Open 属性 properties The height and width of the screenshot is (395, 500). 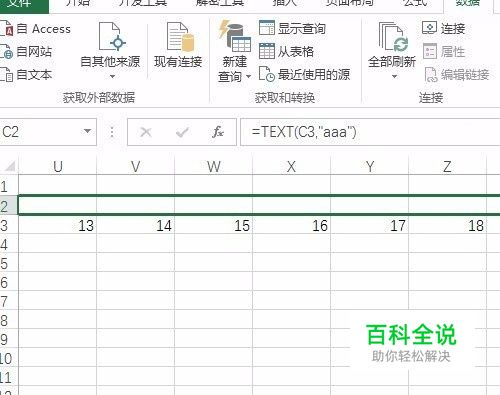[x=444, y=52]
